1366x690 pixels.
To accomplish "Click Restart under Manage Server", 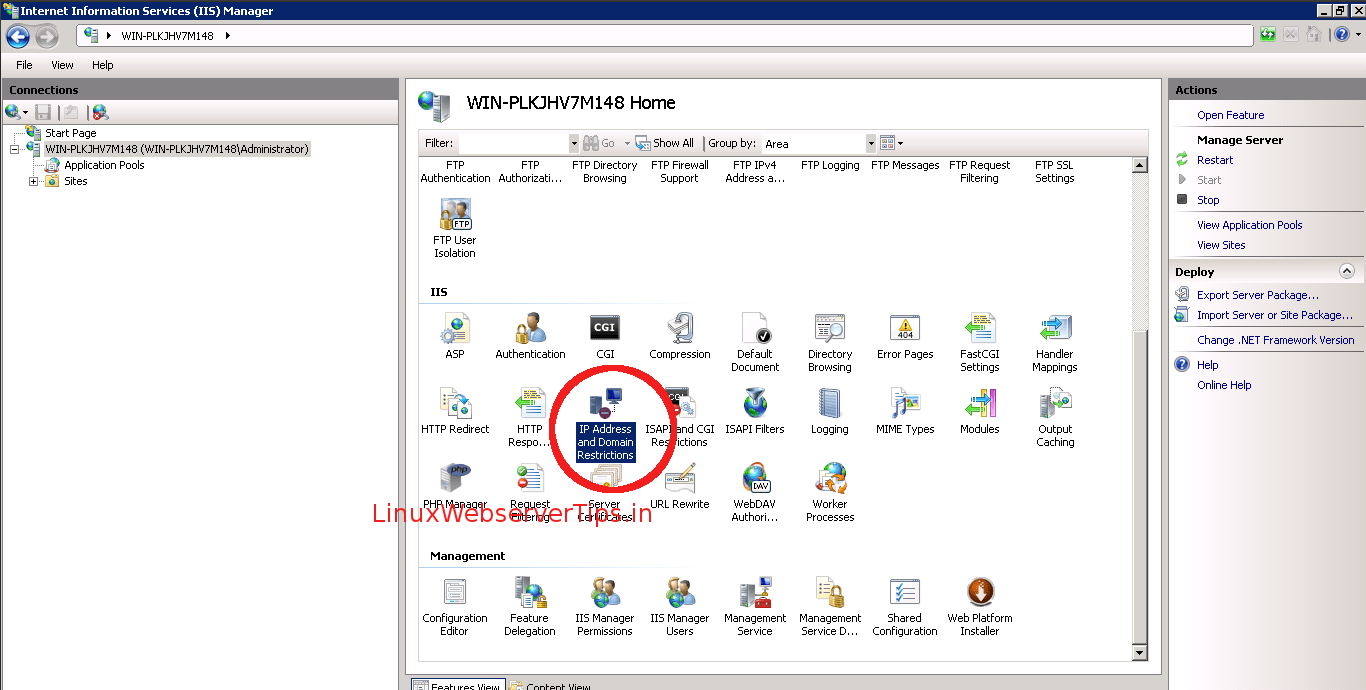I will [x=1215, y=160].
